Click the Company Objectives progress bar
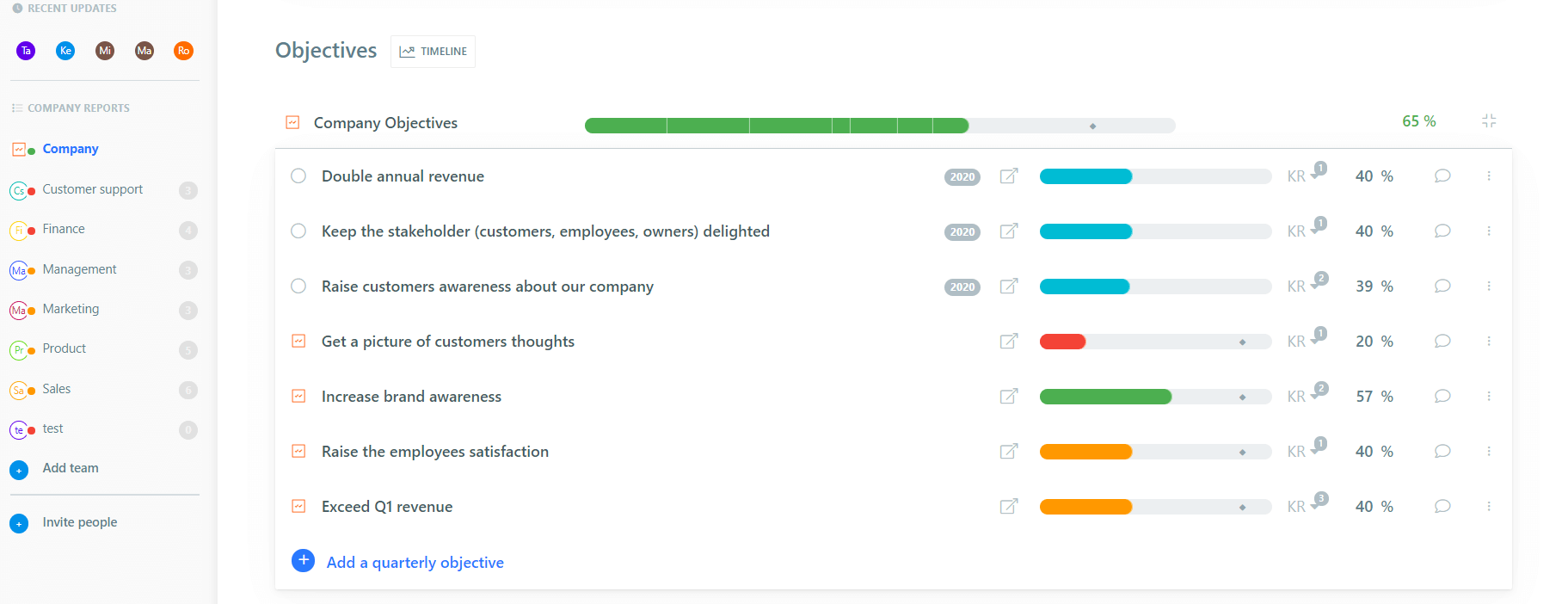The image size is (1568, 604). click(879, 125)
